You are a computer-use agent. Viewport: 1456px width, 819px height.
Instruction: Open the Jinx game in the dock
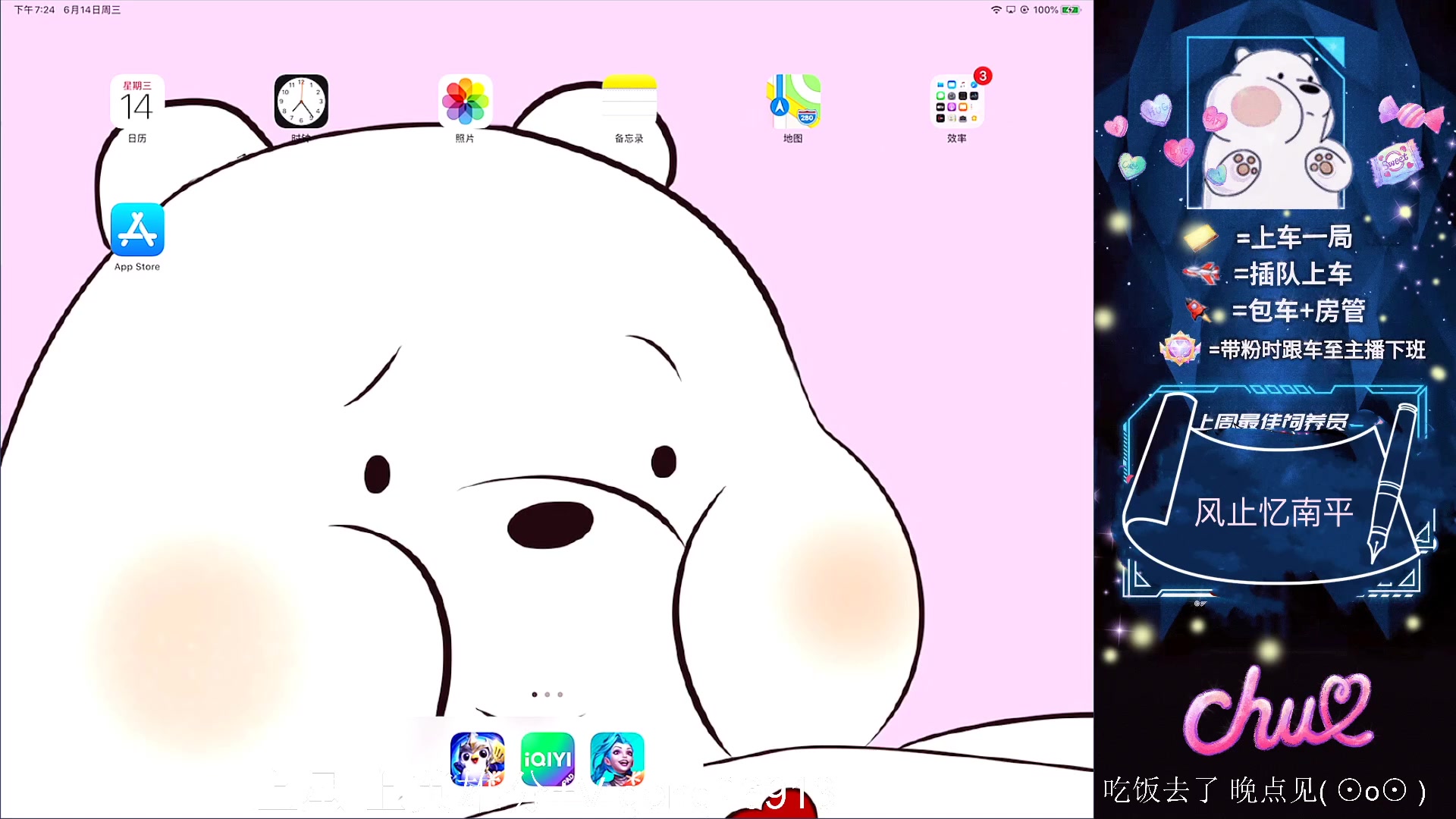tap(617, 758)
